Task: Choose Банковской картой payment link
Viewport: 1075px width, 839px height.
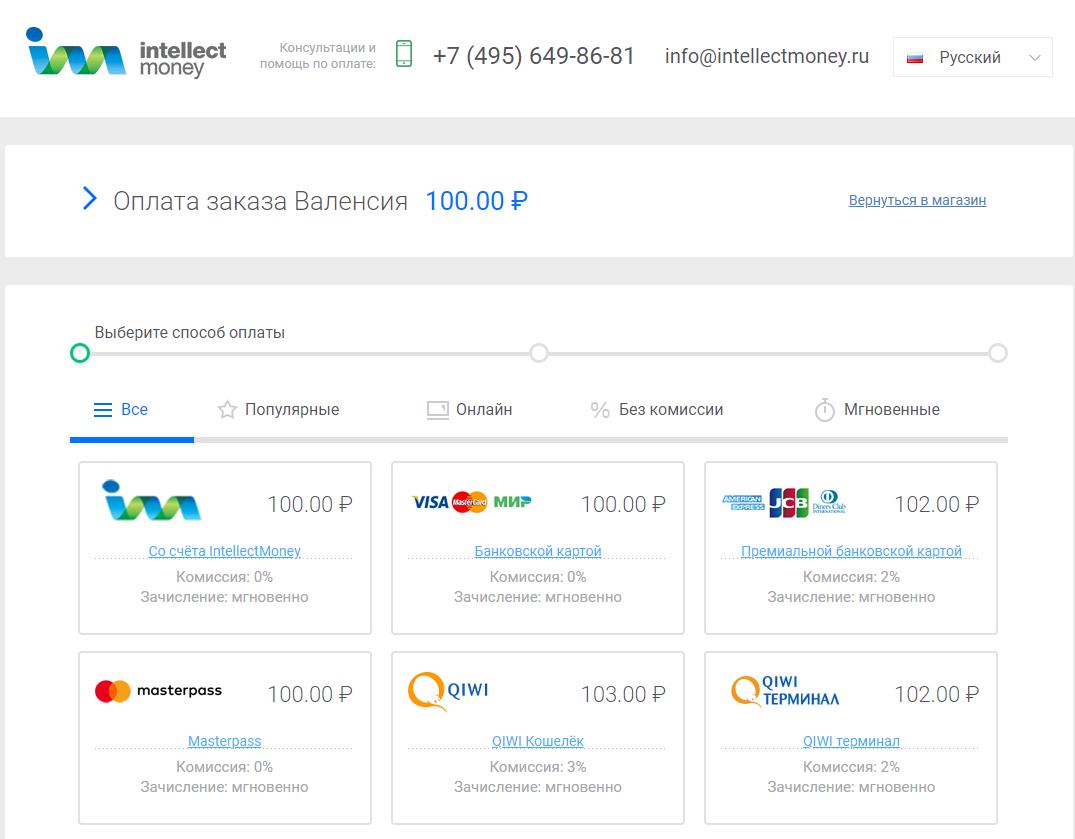Action: pyautogui.click(x=538, y=551)
